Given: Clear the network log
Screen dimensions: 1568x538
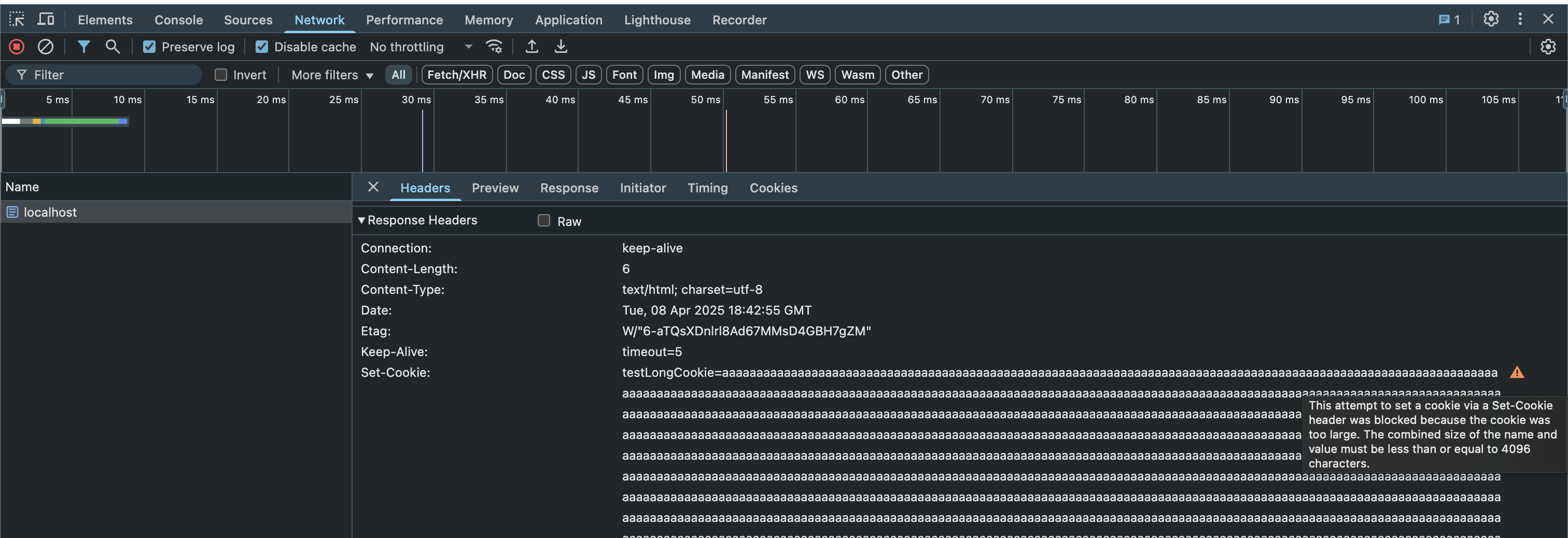Looking at the screenshot, I should [x=46, y=47].
